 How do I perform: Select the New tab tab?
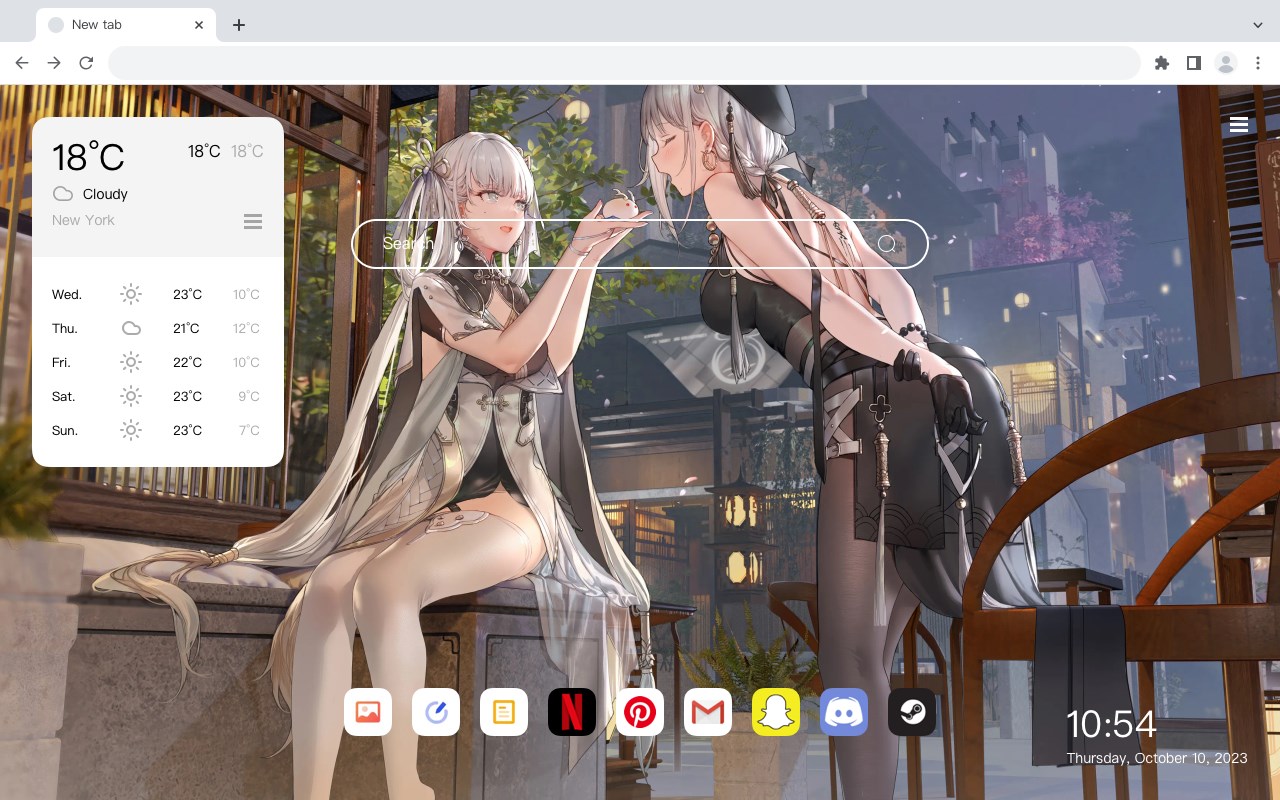126,25
